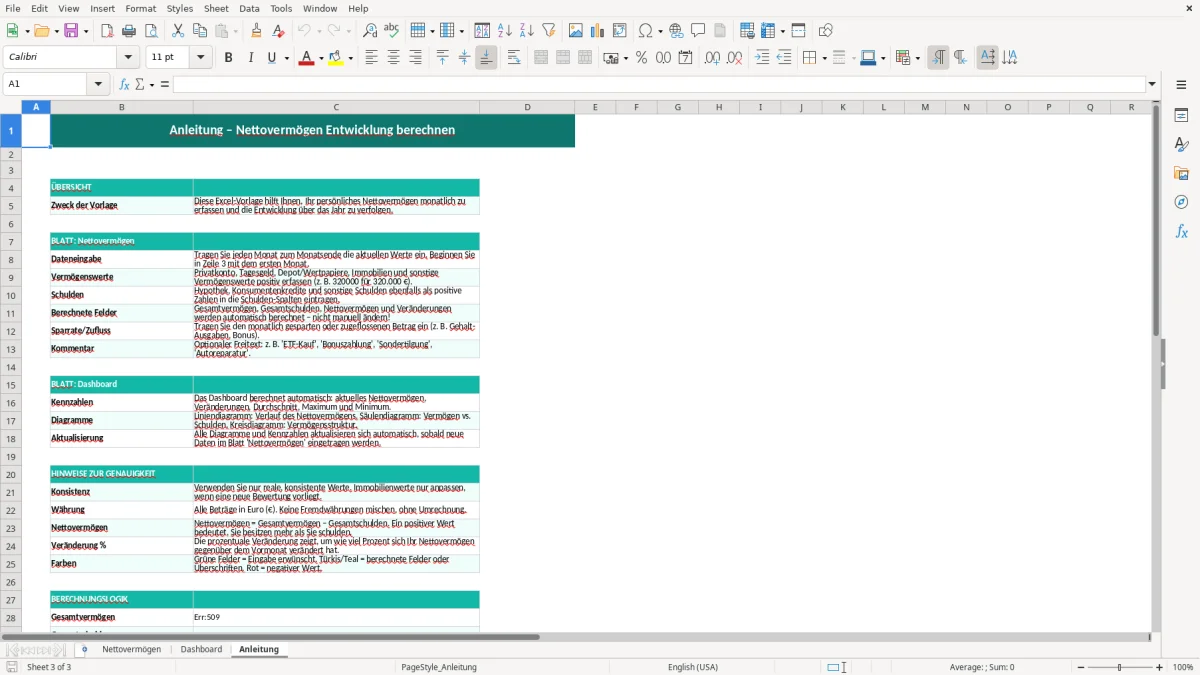Toggle Print Preview icon
The width and height of the screenshot is (1200, 675).
[151, 31]
